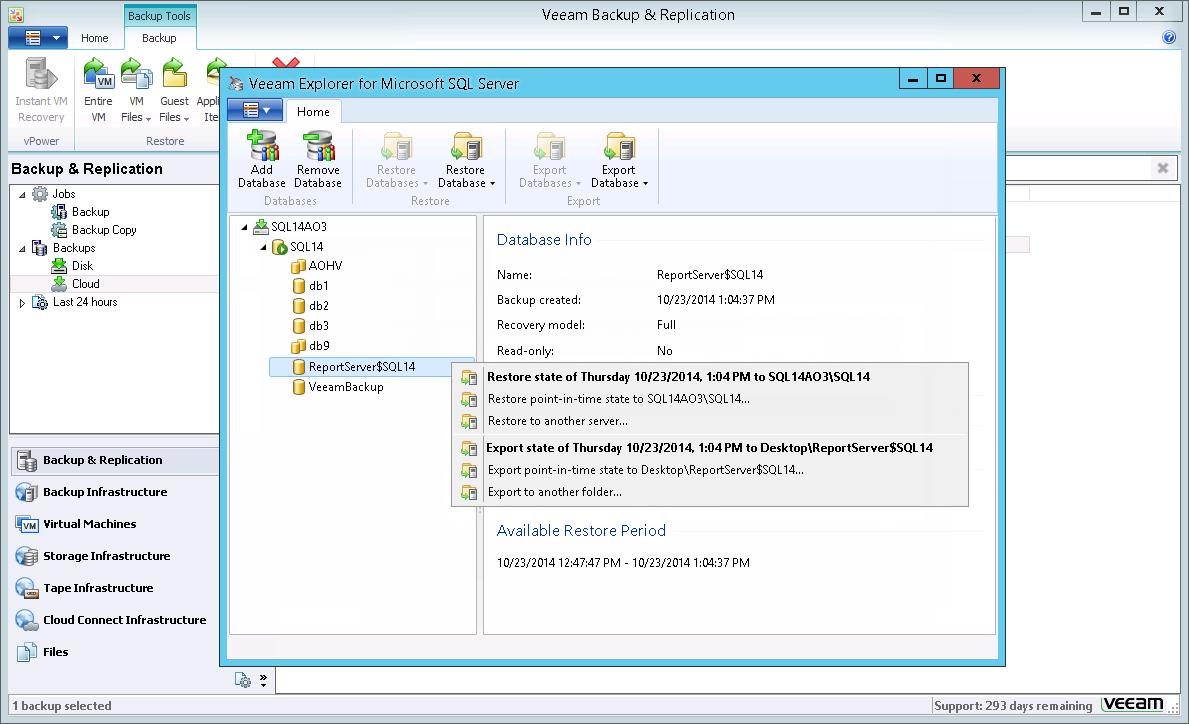The width and height of the screenshot is (1189, 724).
Task: Open main Veeam application menu button
Action: click(x=38, y=38)
